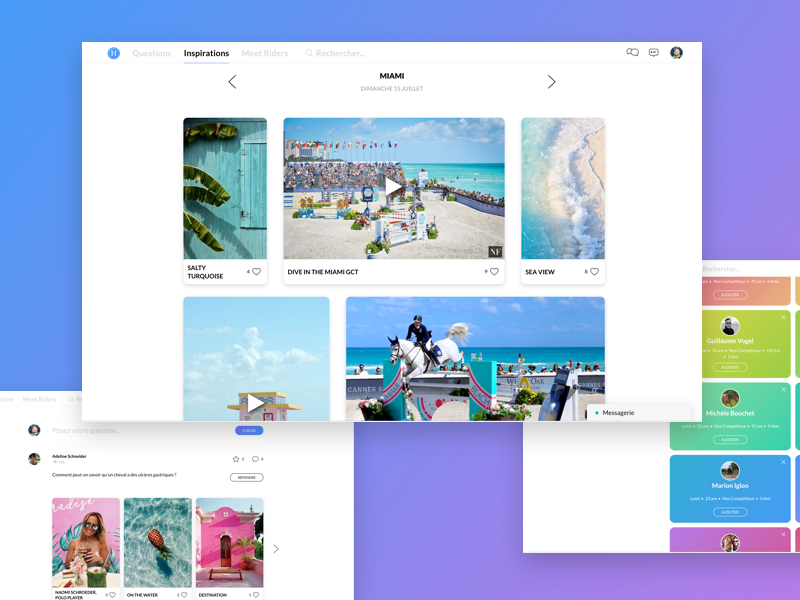Go to next city with right chevron
This screenshot has width=800, height=600.
coord(551,82)
